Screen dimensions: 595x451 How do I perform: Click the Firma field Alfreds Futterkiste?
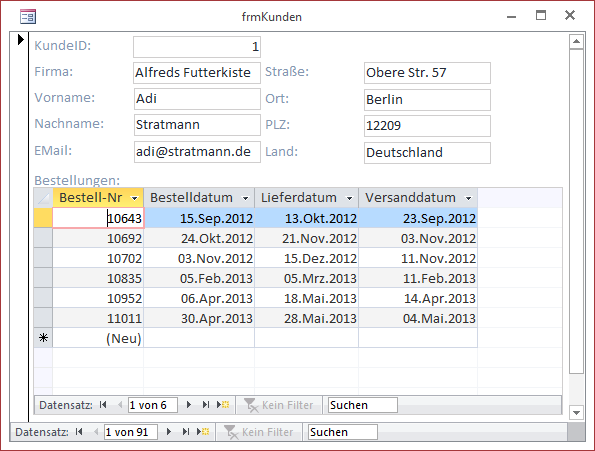tap(197, 72)
